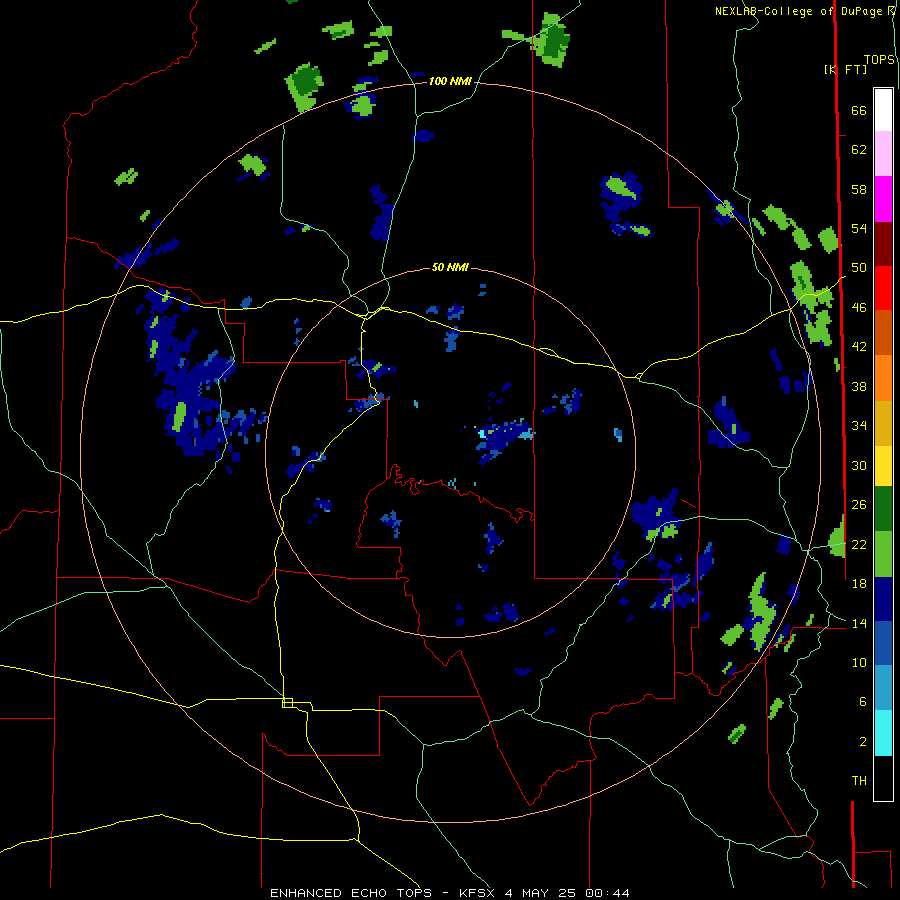Click the 62 label on the scale
Image resolution: width=900 pixels, height=900 pixels.
point(859,150)
